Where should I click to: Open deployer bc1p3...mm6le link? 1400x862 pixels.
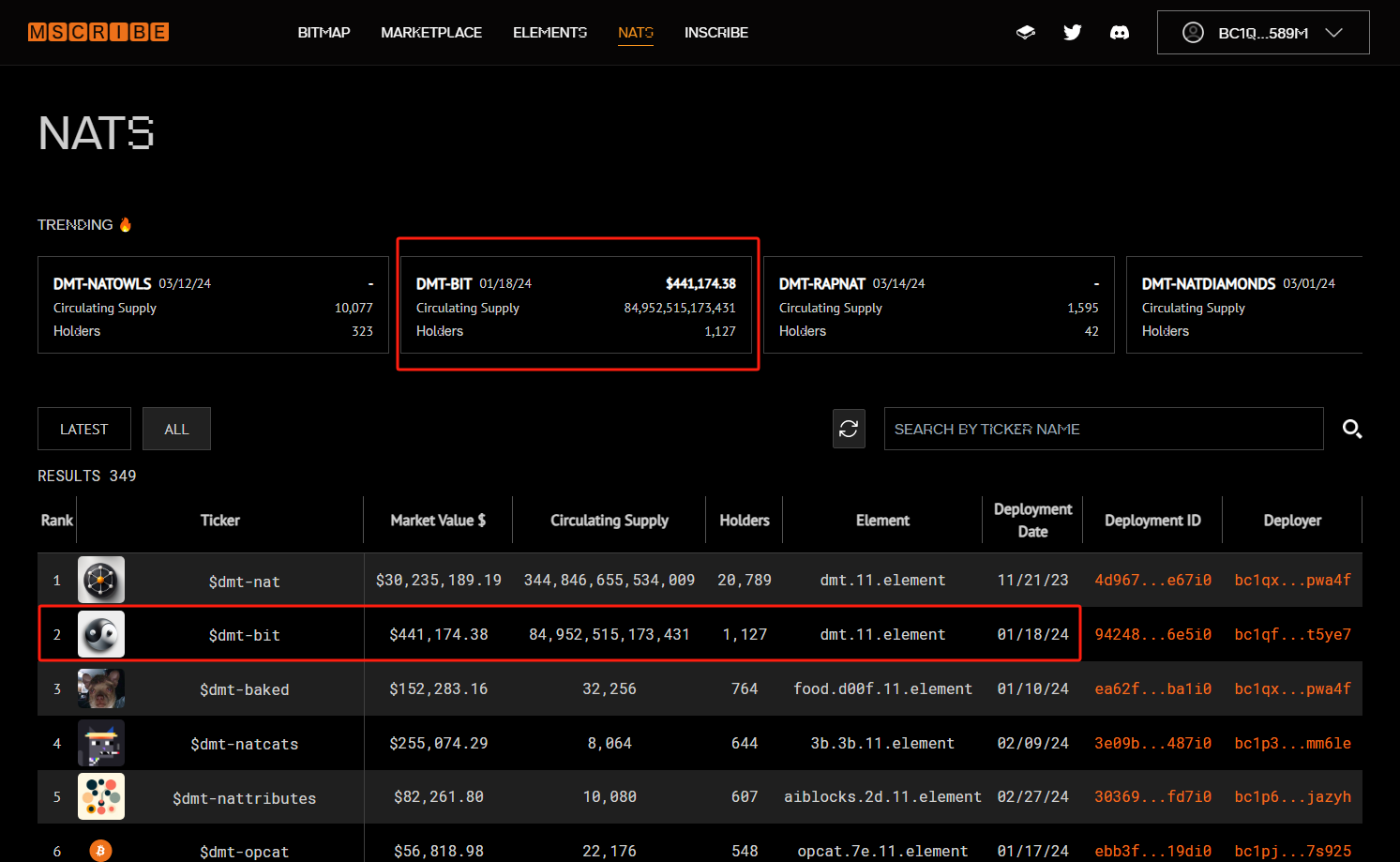coord(1292,743)
